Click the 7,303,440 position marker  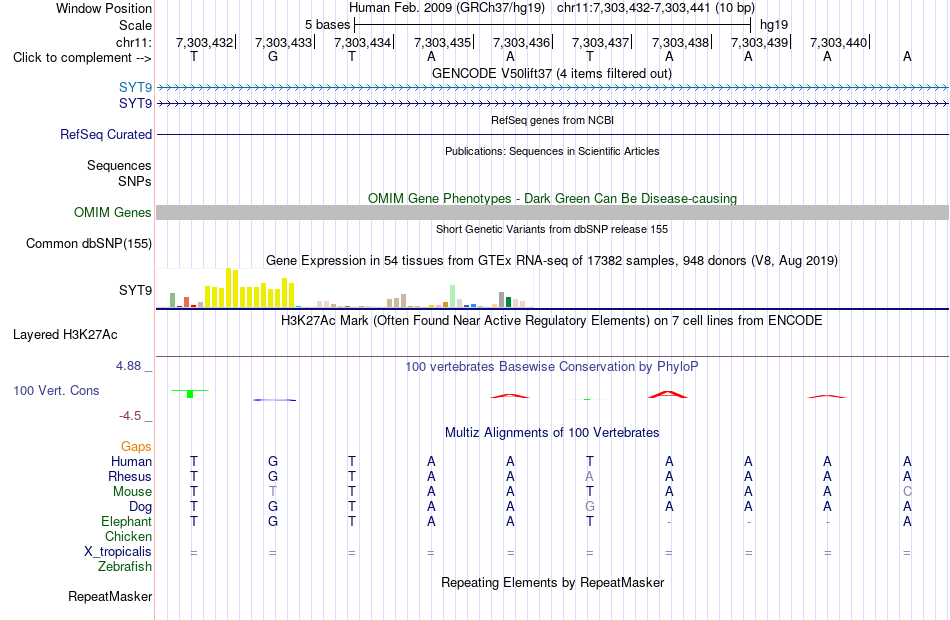tap(839, 42)
